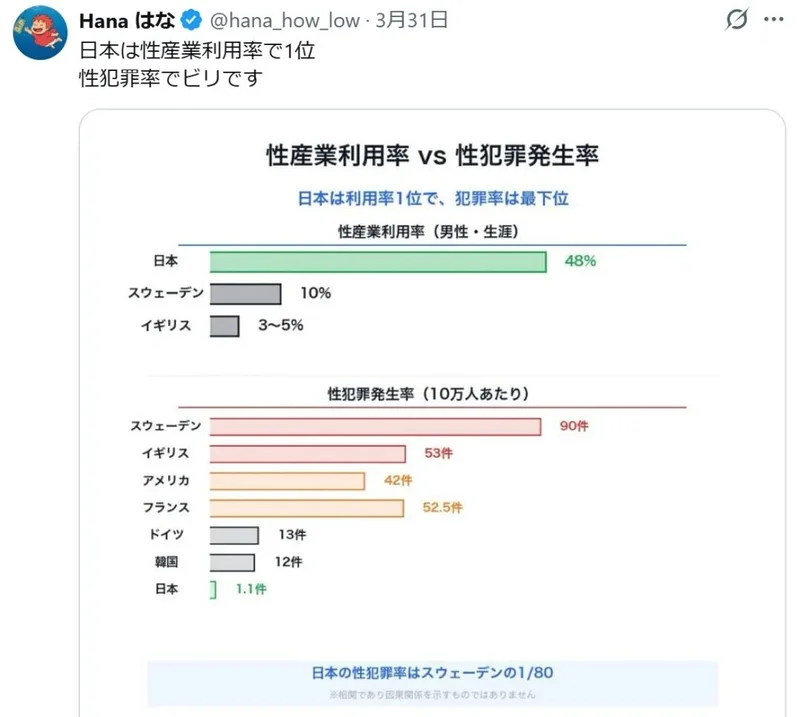Click the アメリカ orange 42件 bar
This screenshot has height=717, width=800.
[287, 481]
